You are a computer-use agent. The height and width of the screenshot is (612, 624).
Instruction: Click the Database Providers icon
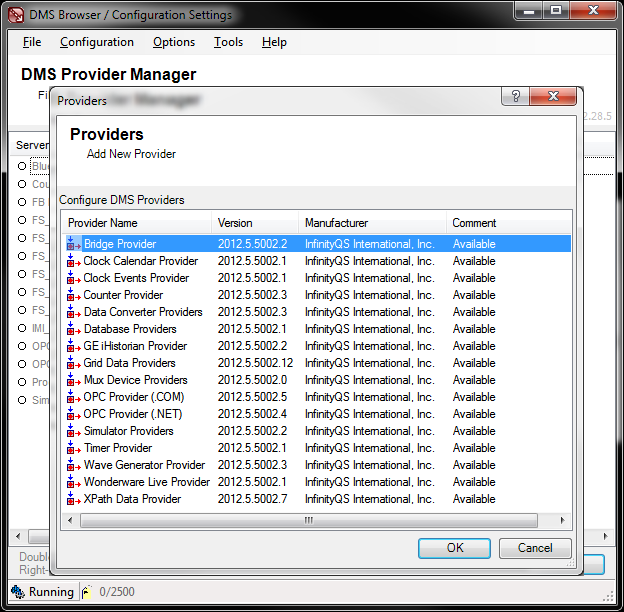74,329
